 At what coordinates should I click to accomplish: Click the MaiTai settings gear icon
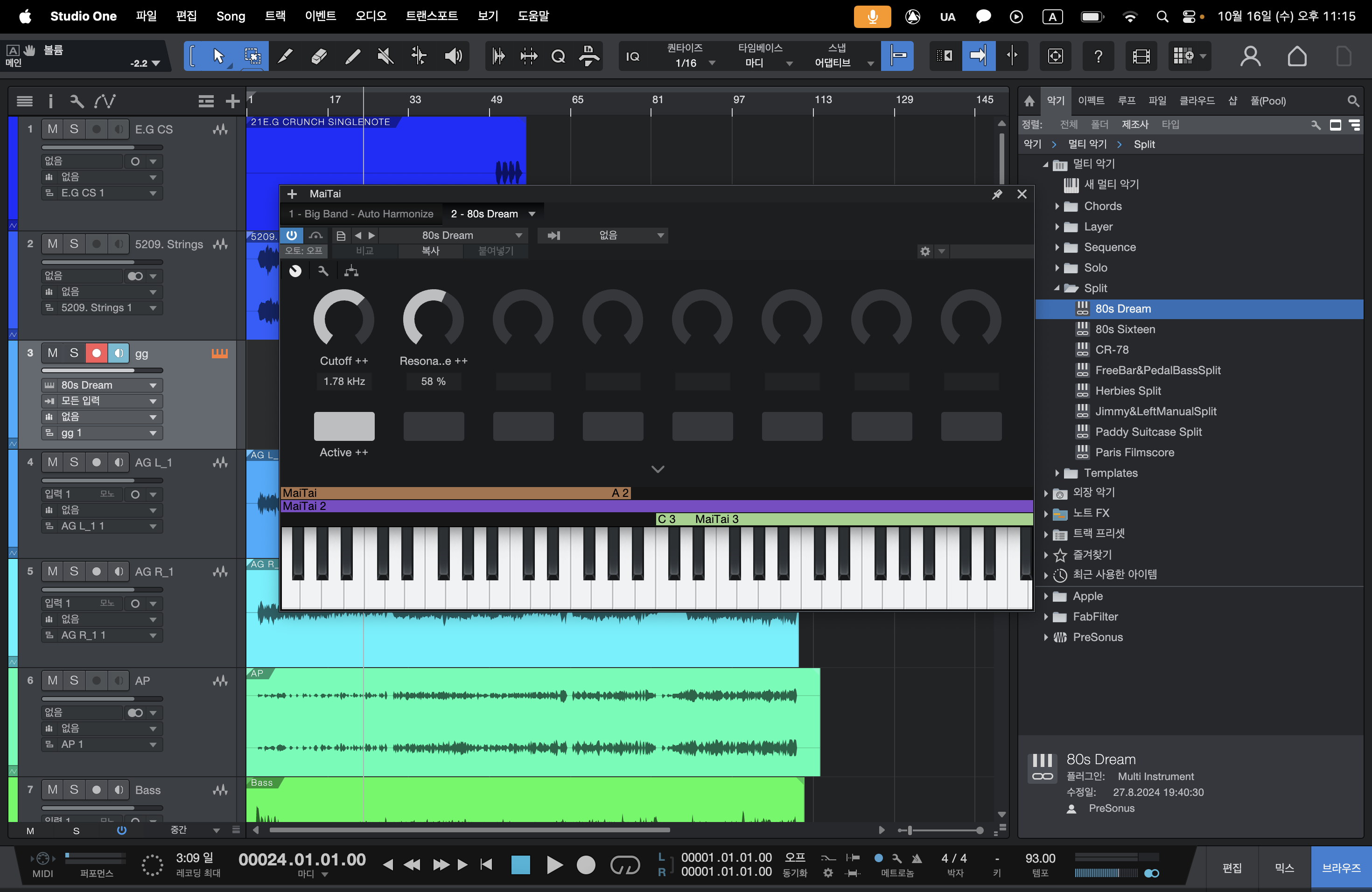[x=925, y=251]
